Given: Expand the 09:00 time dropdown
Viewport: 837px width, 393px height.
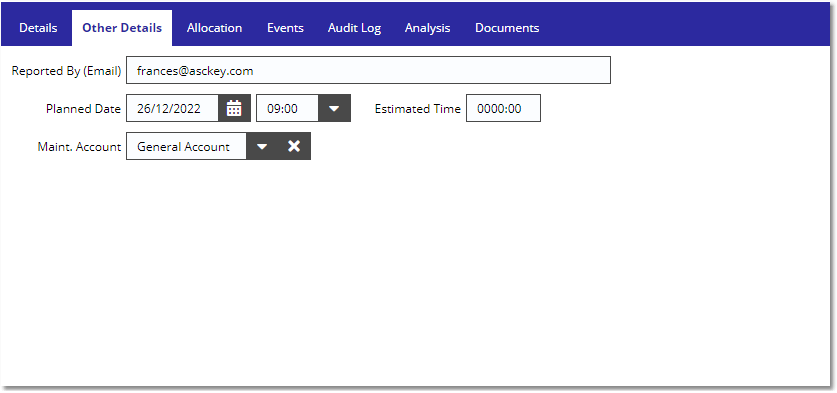Looking at the screenshot, I should point(334,108).
